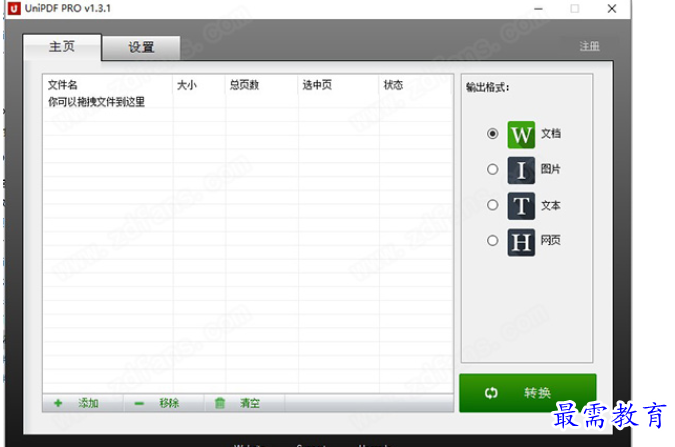Viewport: 675px width, 447px height.
Task: Start conversion with the 转换 button
Action: click(527, 393)
